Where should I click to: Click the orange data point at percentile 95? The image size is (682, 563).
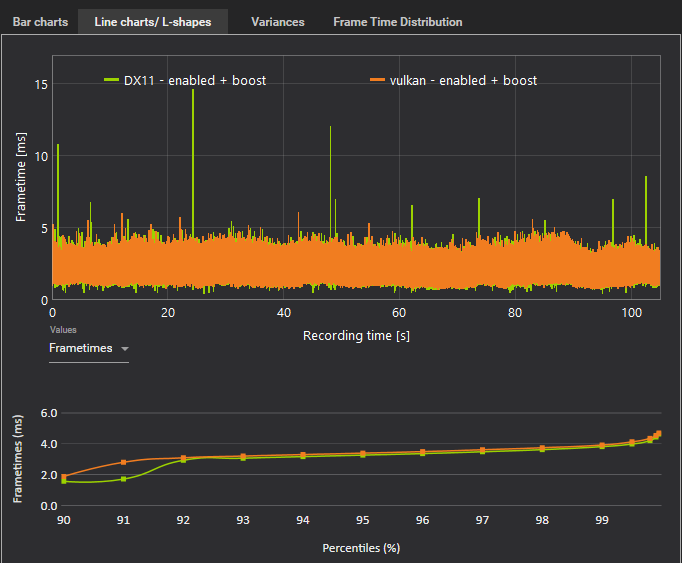tap(363, 453)
